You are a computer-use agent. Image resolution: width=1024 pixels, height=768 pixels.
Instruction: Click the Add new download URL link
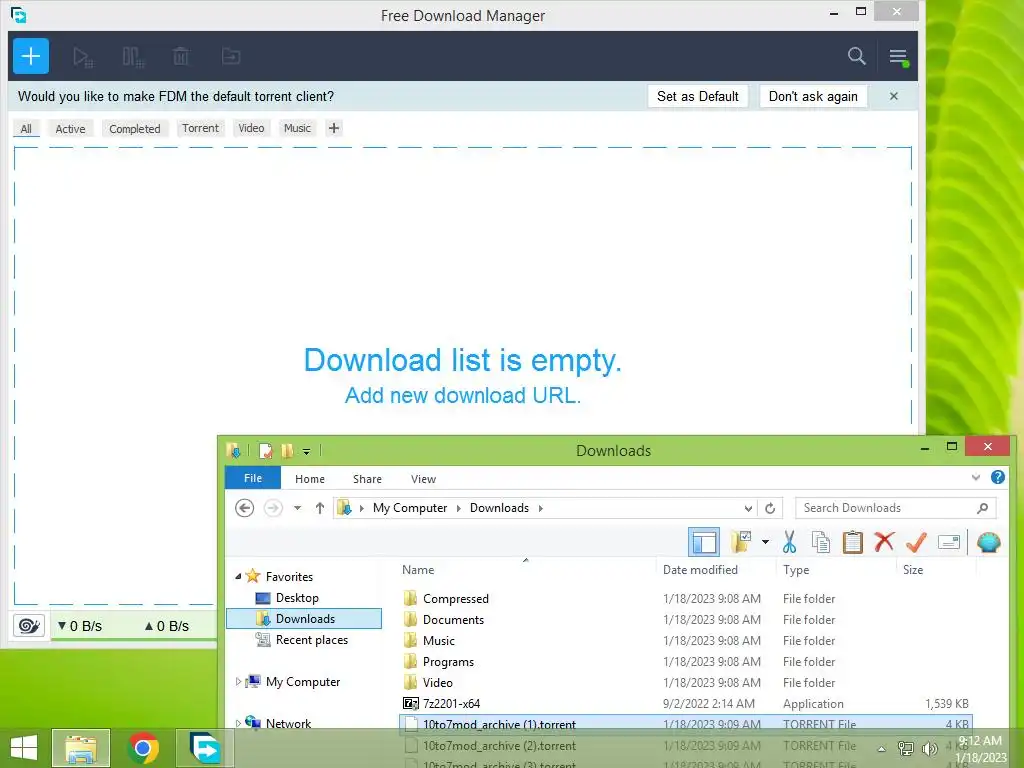coord(462,395)
